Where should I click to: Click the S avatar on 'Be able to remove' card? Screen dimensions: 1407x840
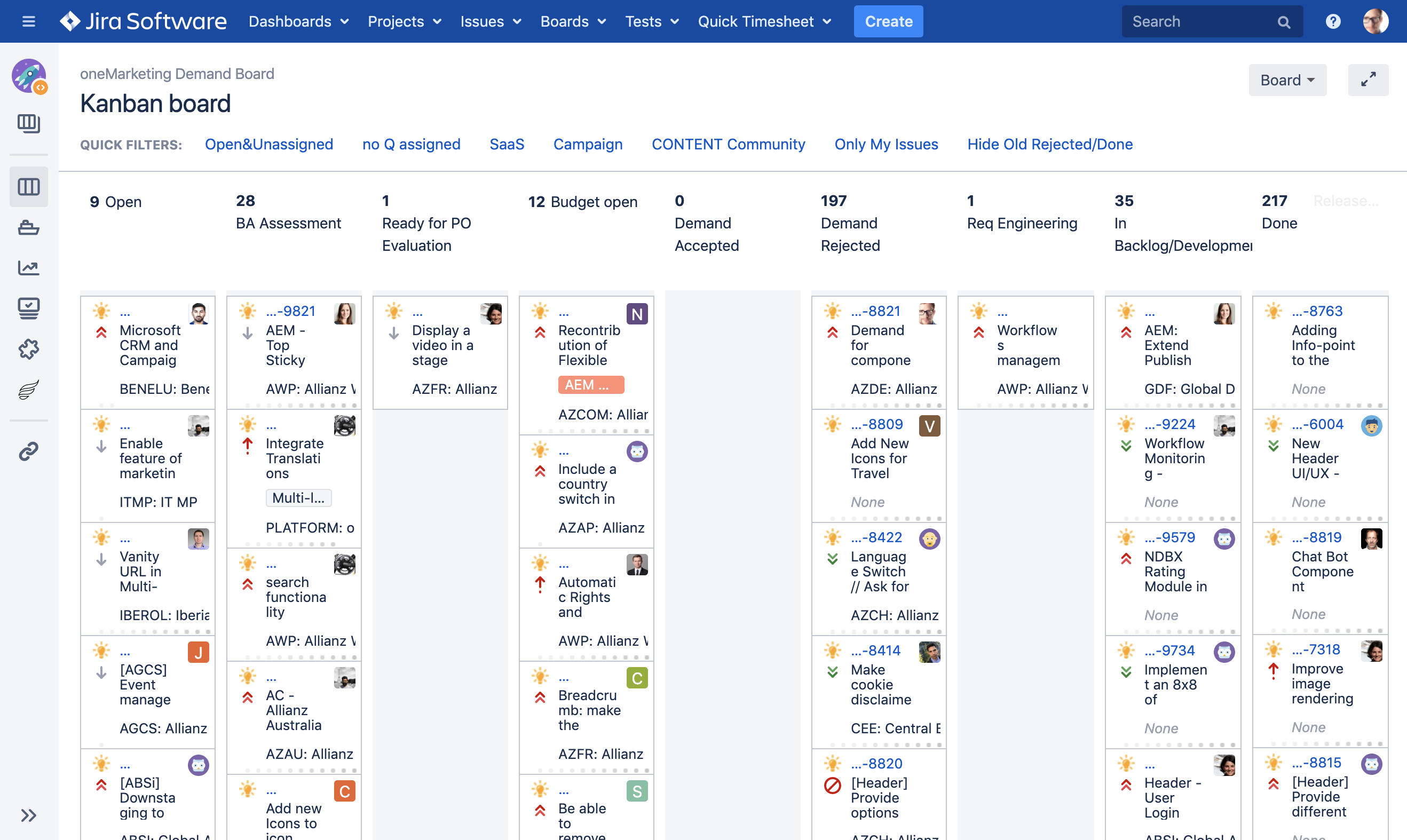[x=637, y=791]
